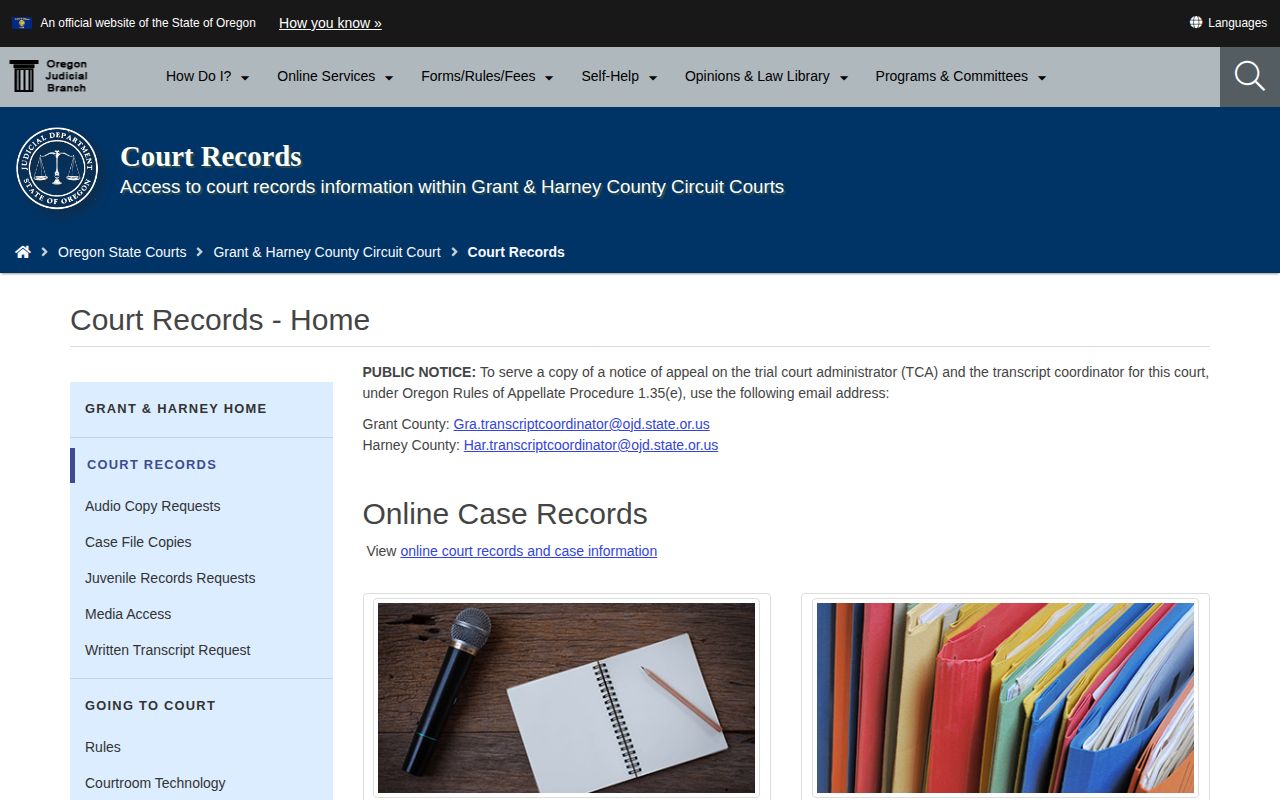
Task: Click the Judicial Department state seal
Action: coord(57,168)
